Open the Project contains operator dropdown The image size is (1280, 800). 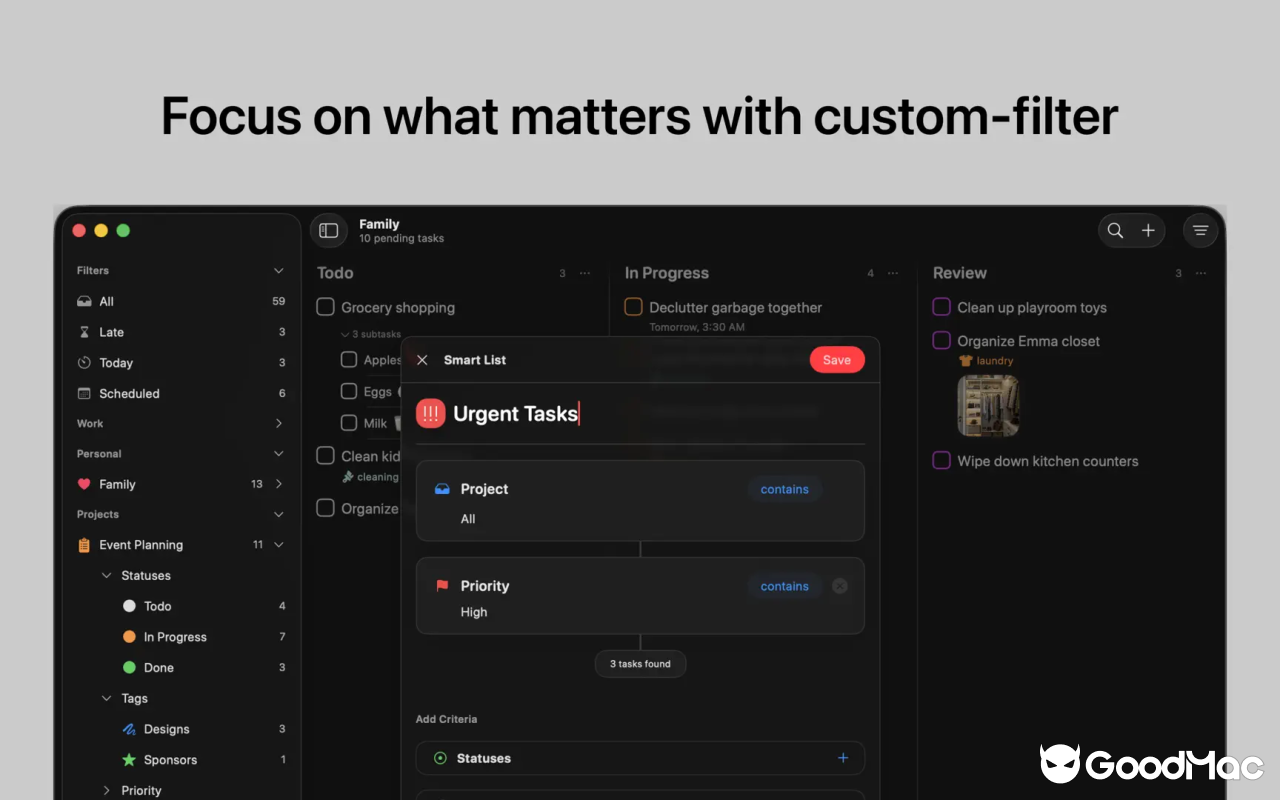[785, 489]
